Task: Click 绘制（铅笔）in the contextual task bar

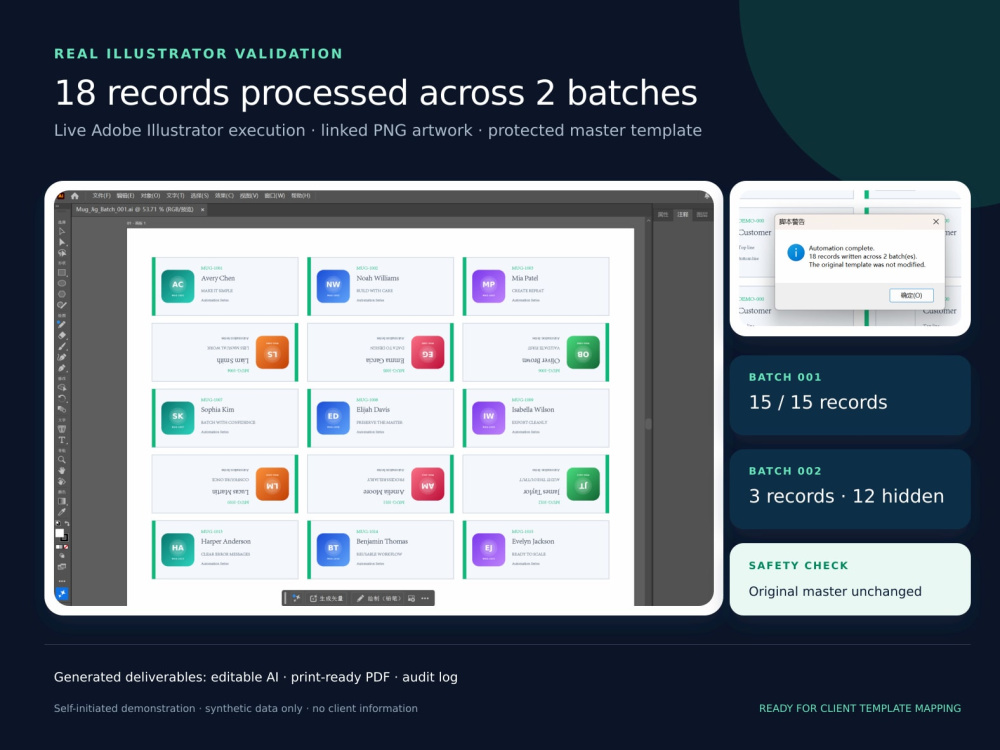Action: click(379, 598)
